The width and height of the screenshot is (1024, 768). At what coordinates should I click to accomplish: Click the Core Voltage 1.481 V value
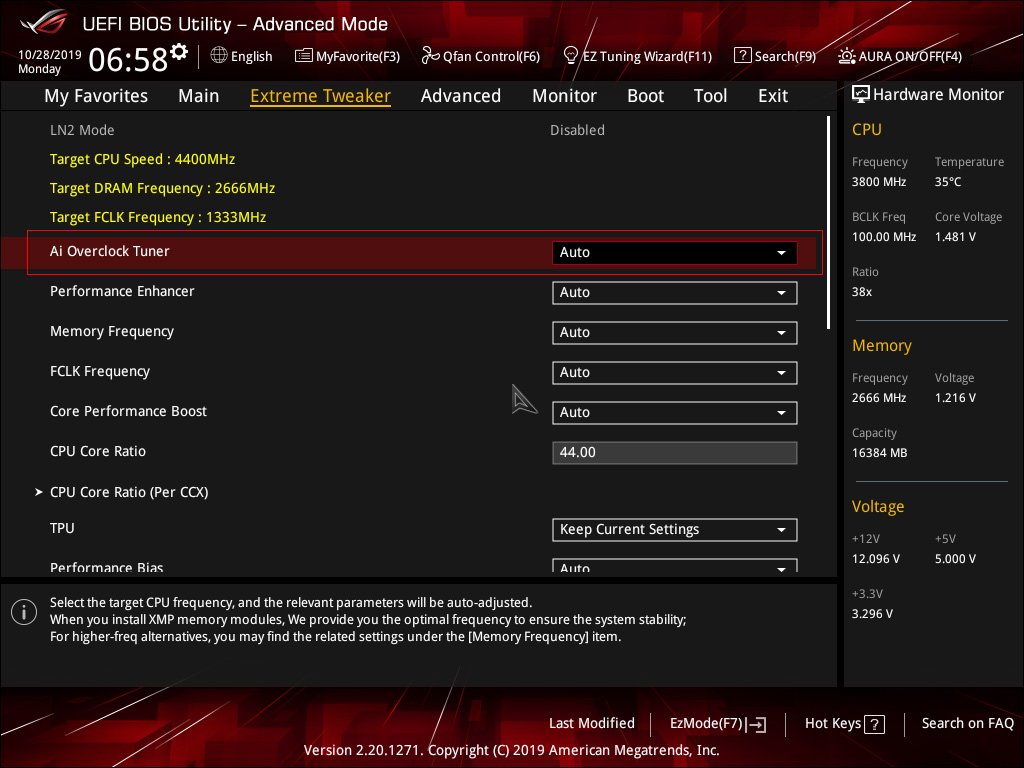[955, 236]
